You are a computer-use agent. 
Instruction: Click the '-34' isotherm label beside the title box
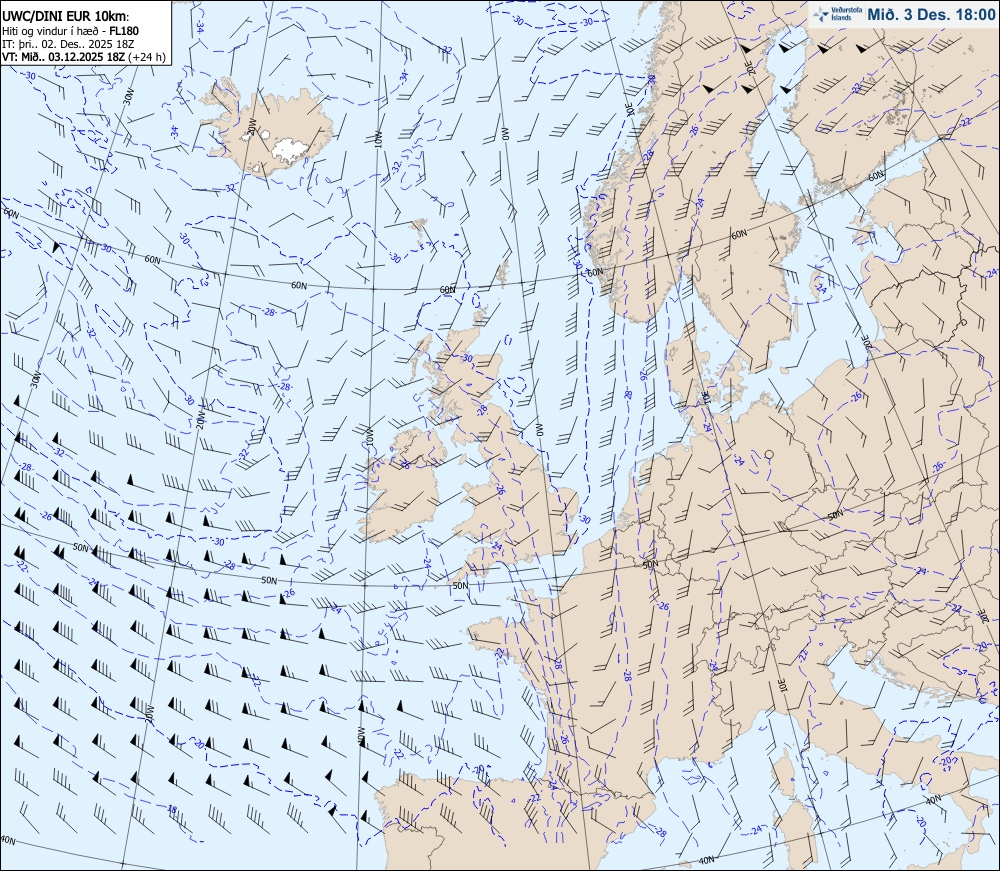(x=200, y=27)
